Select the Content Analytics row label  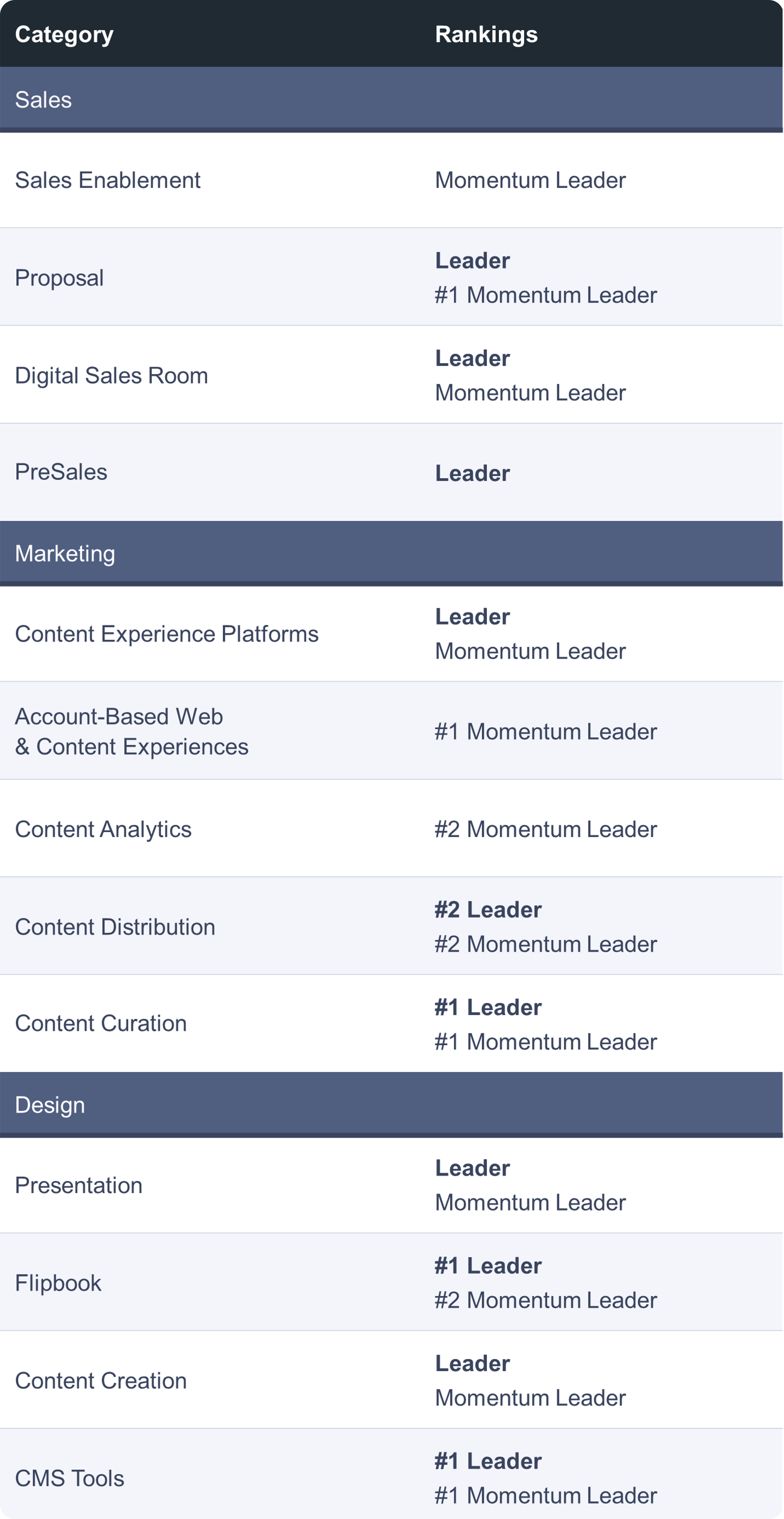pyautogui.click(x=103, y=829)
